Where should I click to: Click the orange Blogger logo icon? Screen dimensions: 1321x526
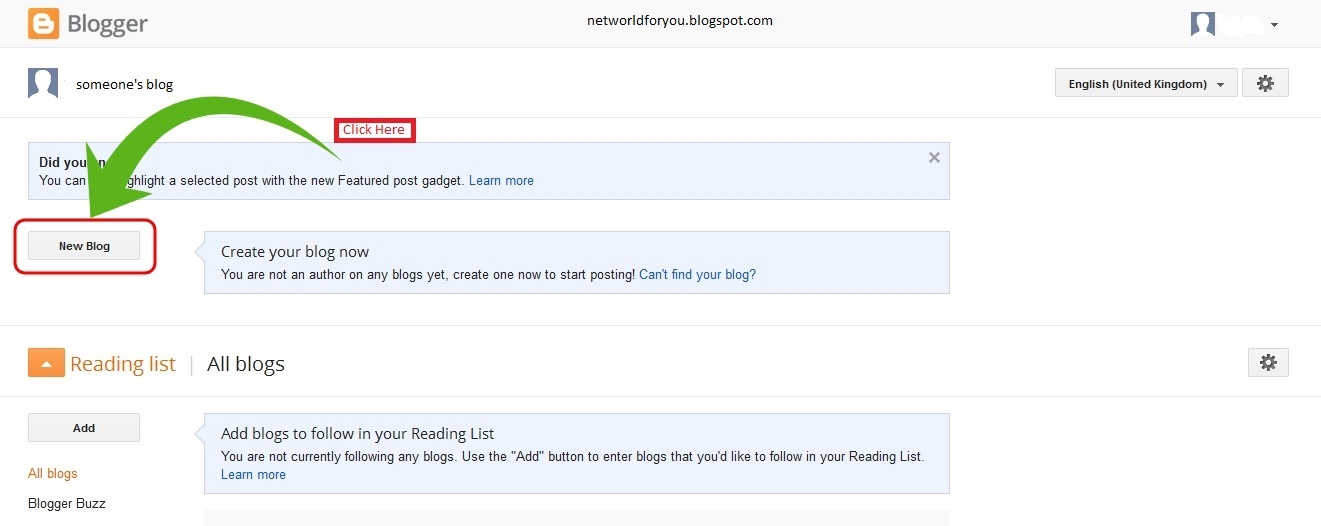pos(43,23)
